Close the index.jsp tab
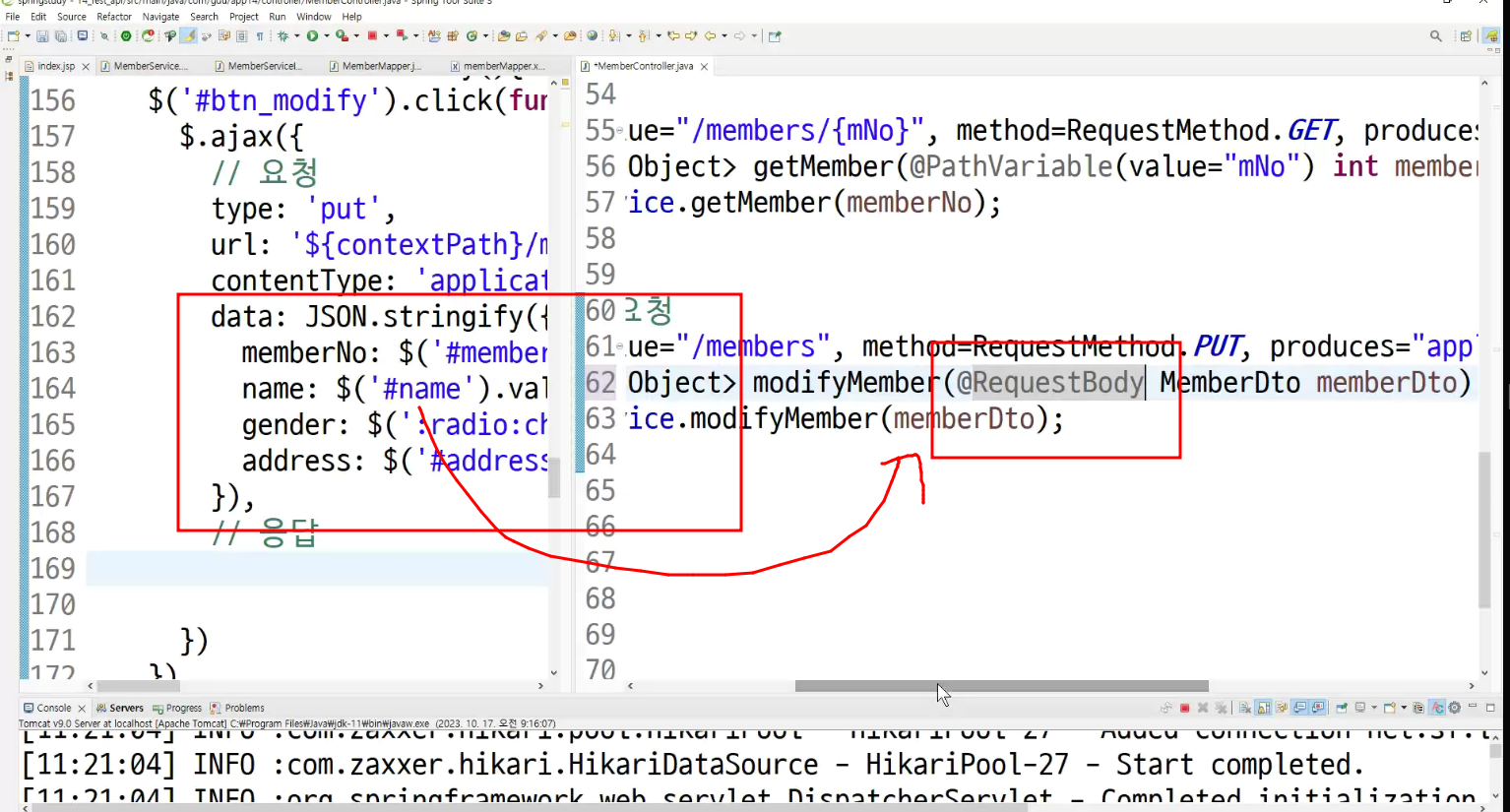This screenshot has height=812, width=1510. [x=86, y=67]
